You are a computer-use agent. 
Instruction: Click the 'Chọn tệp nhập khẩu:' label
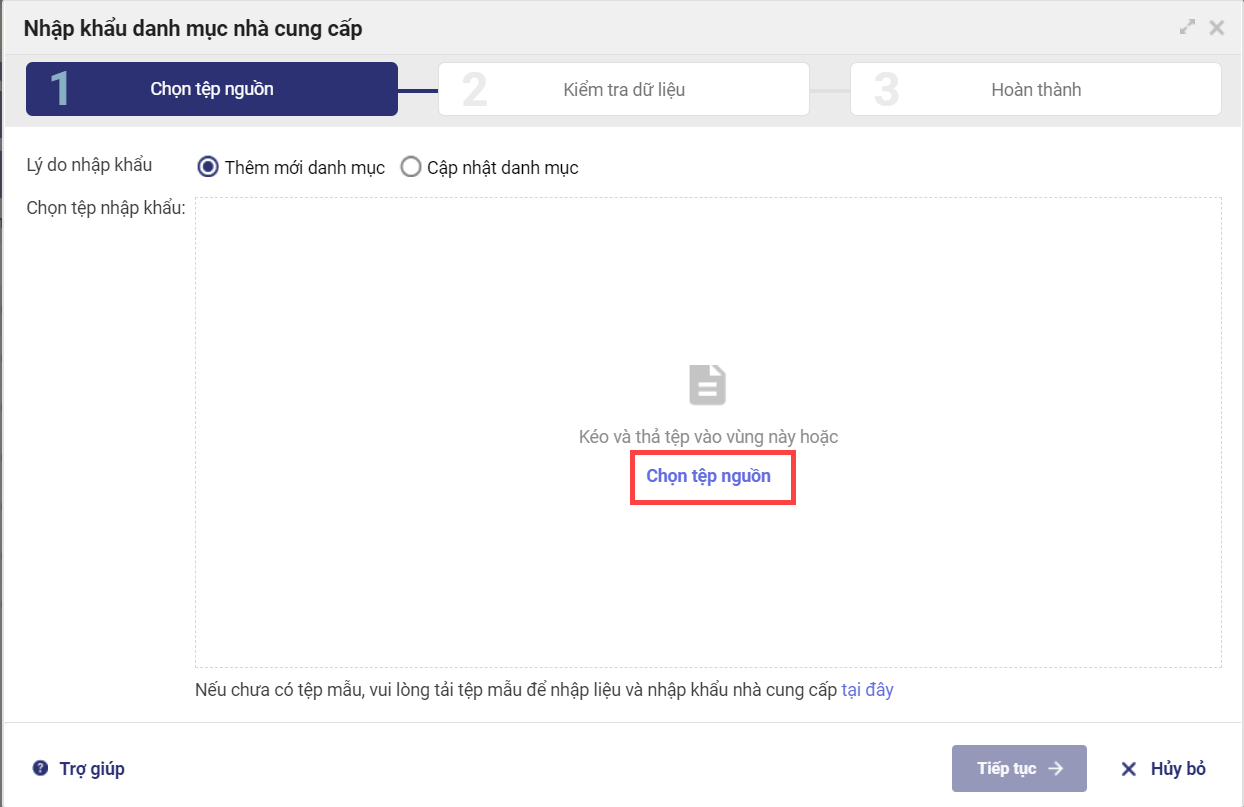coord(107,207)
